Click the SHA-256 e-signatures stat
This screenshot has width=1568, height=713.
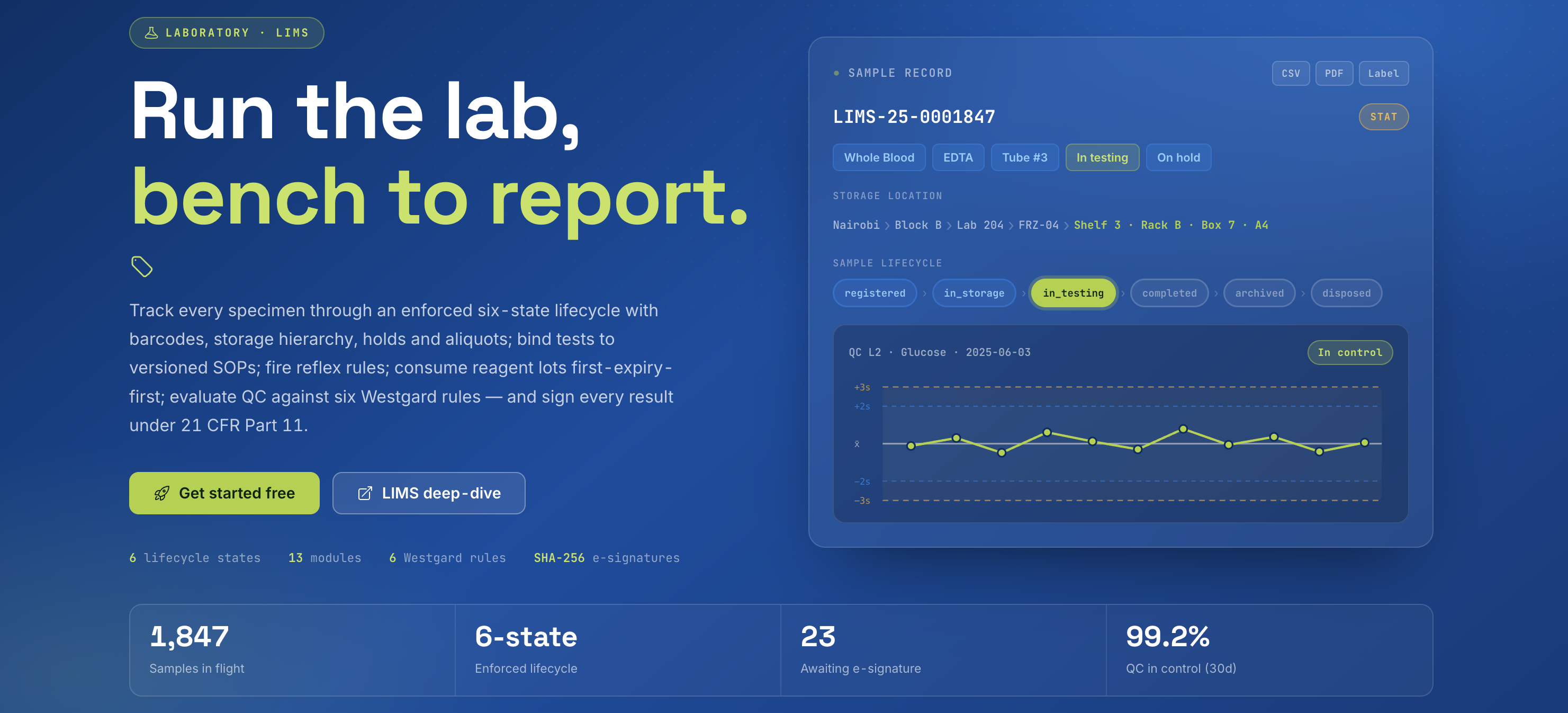coord(606,558)
